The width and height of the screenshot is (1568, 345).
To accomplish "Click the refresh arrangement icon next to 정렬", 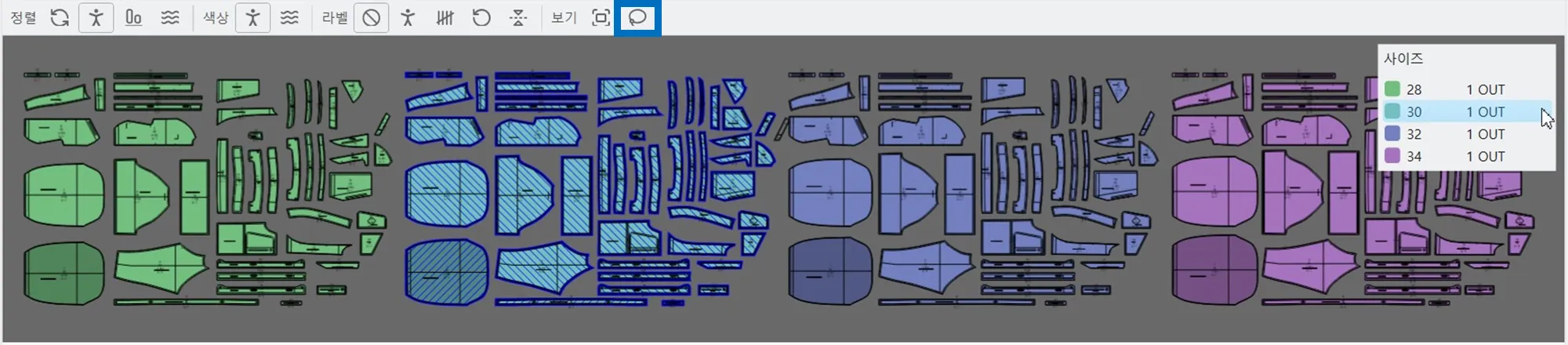I will [60, 17].
